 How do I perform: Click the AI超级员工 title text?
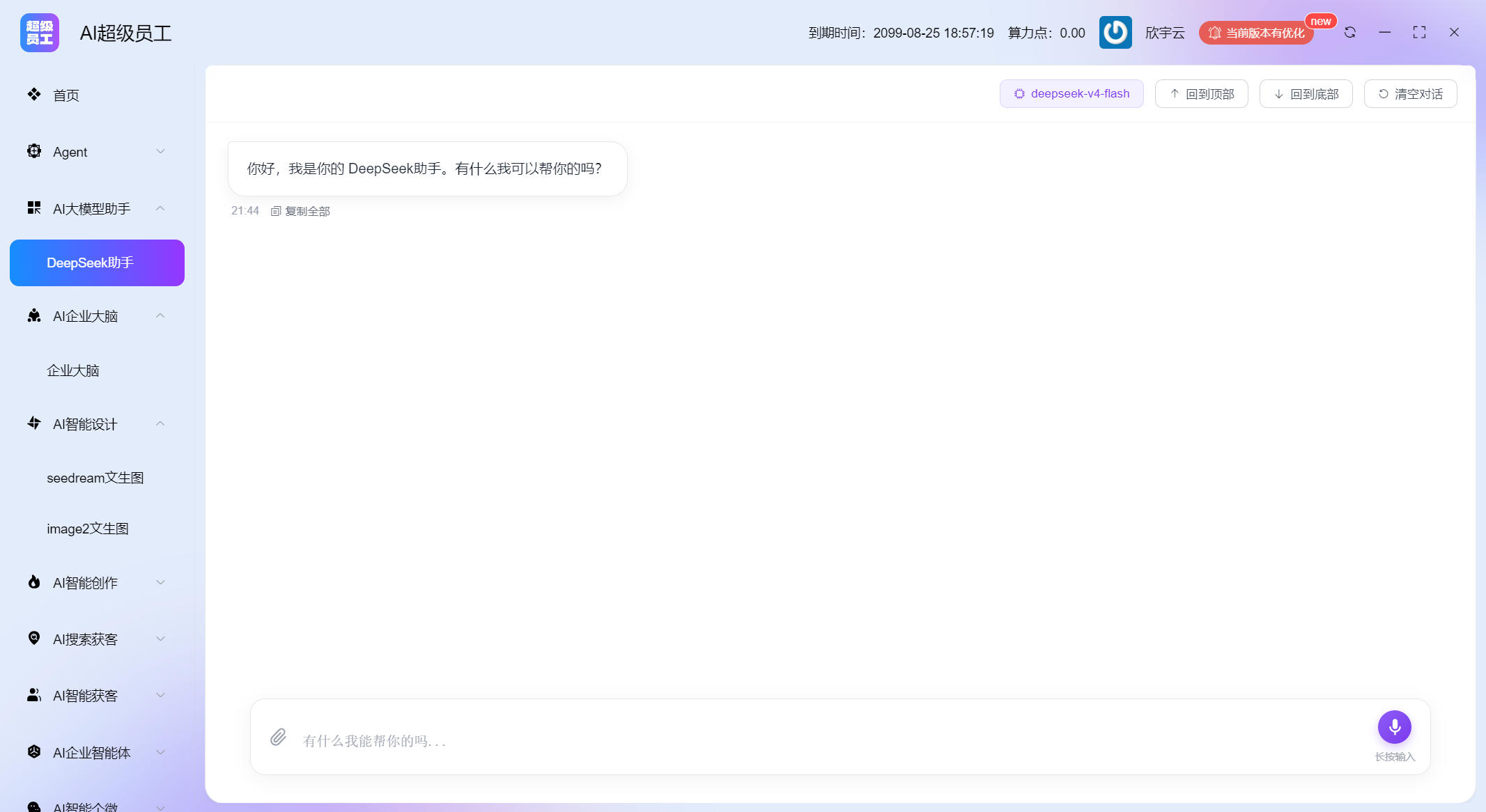point(125,33)
